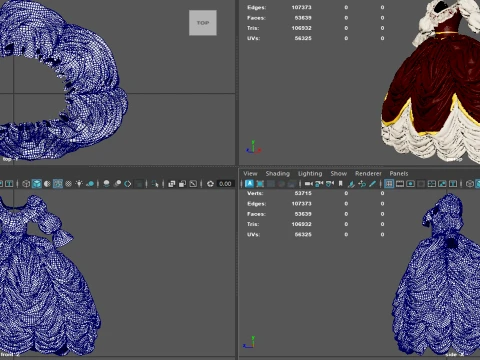This screenshot has width=480, height=360.
Task: Click the Exposure icon beside 0.00 field
Action: (x=210, y=184)
